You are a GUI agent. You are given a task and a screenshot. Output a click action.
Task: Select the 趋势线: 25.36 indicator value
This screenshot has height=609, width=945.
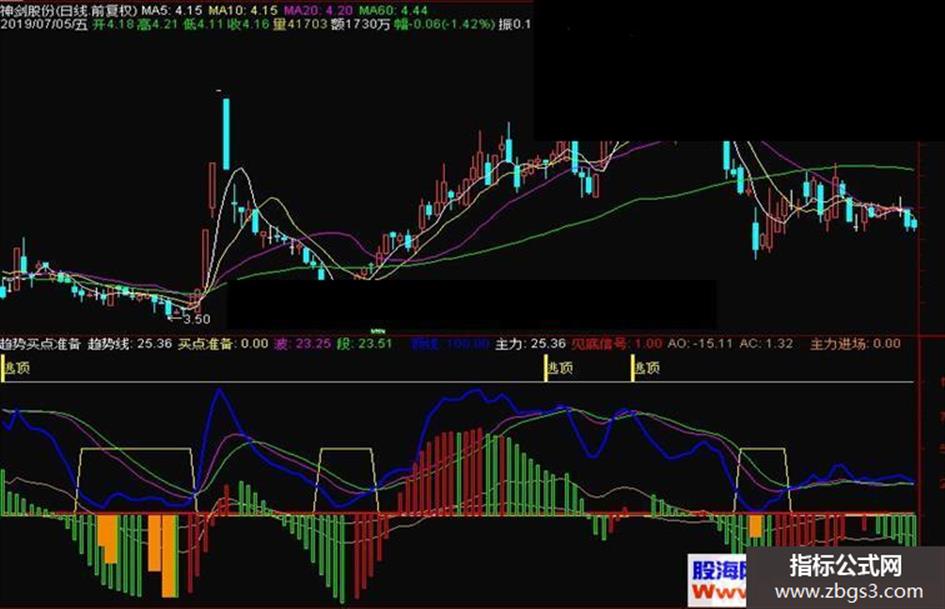tap(130, 344)
